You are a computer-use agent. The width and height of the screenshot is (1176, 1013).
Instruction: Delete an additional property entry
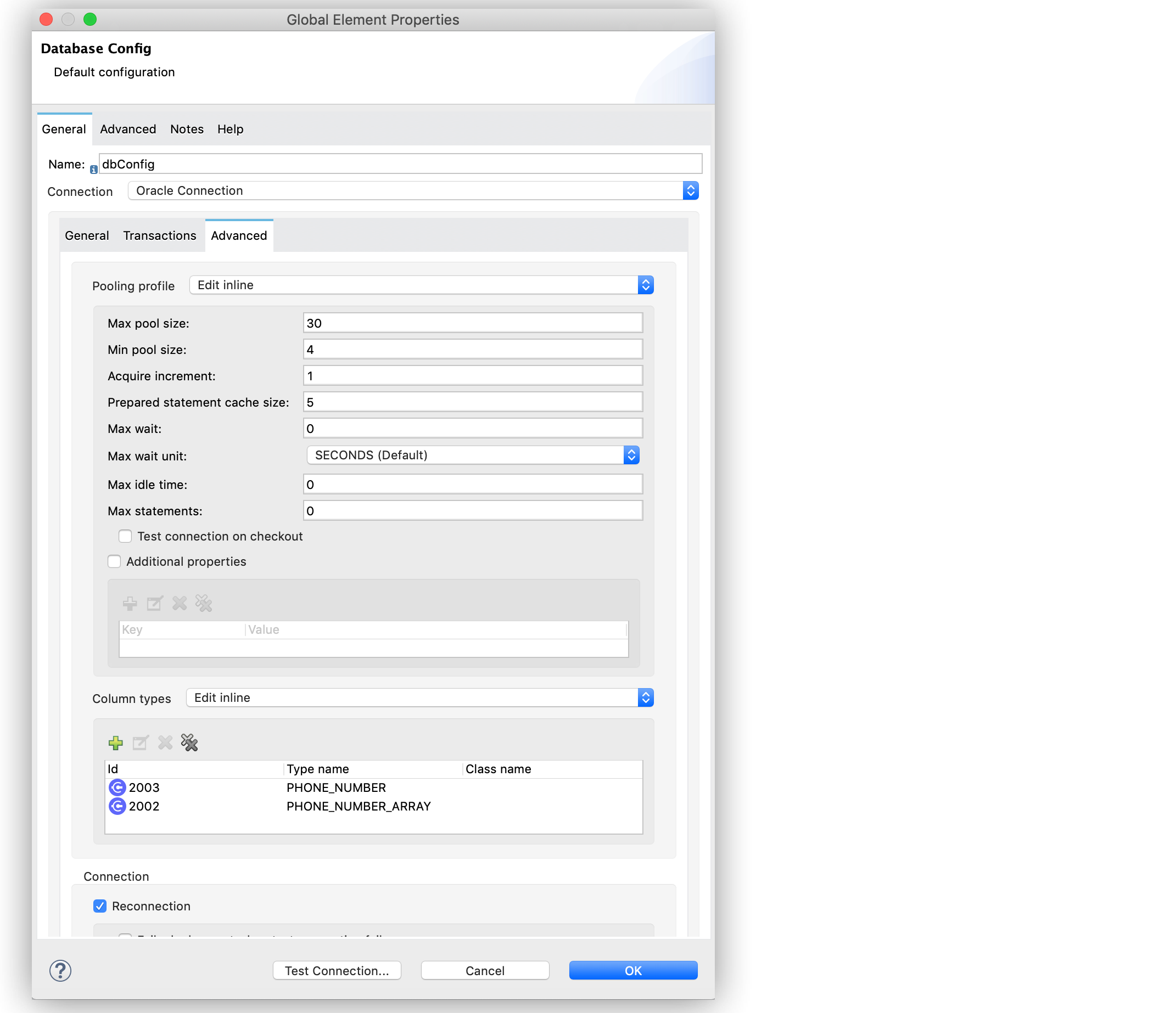coord(180,604)
